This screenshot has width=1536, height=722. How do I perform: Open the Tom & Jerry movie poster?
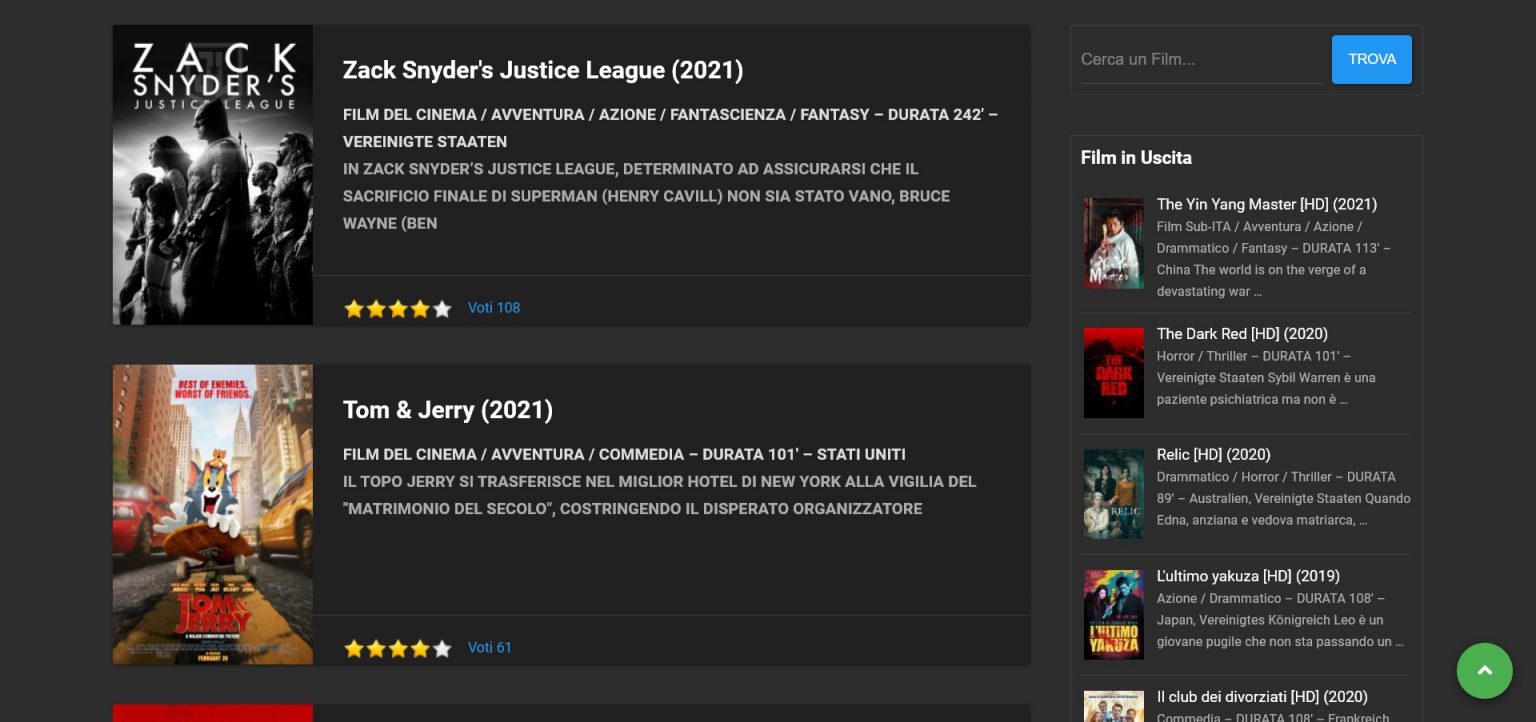[x=212, y=513]
